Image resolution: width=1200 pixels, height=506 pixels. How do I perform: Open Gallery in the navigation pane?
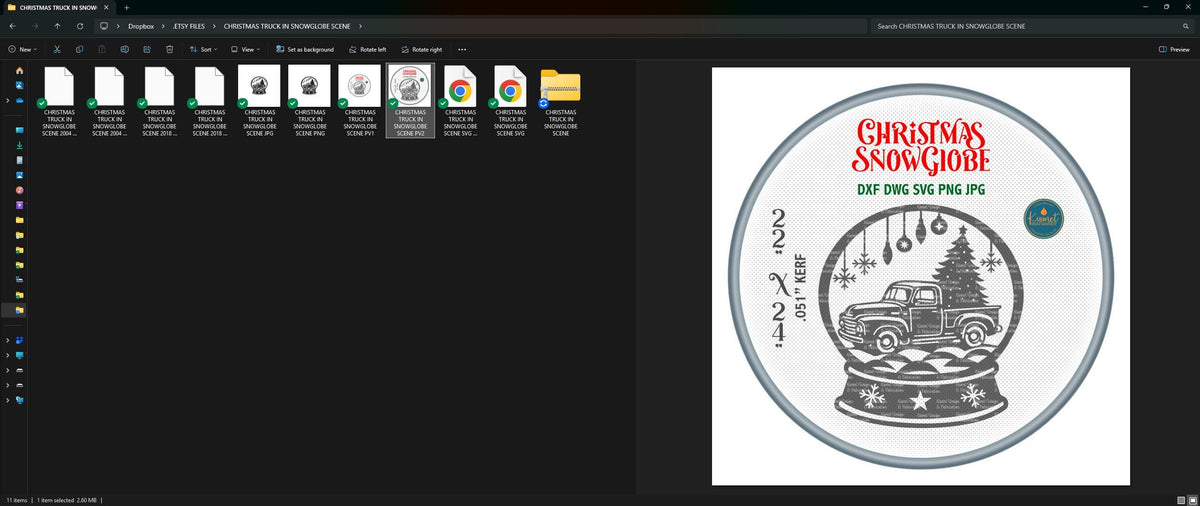tap(19, 85)
